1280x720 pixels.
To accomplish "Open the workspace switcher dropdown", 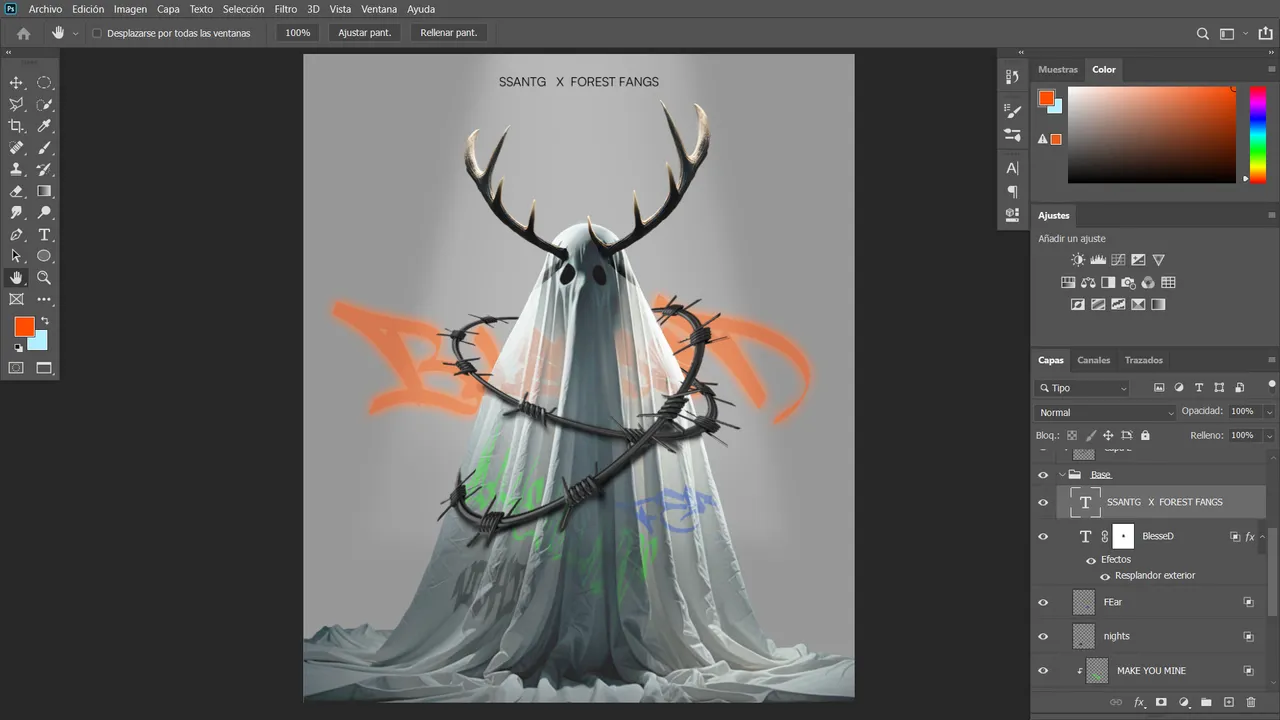I will click(1245, 33).
